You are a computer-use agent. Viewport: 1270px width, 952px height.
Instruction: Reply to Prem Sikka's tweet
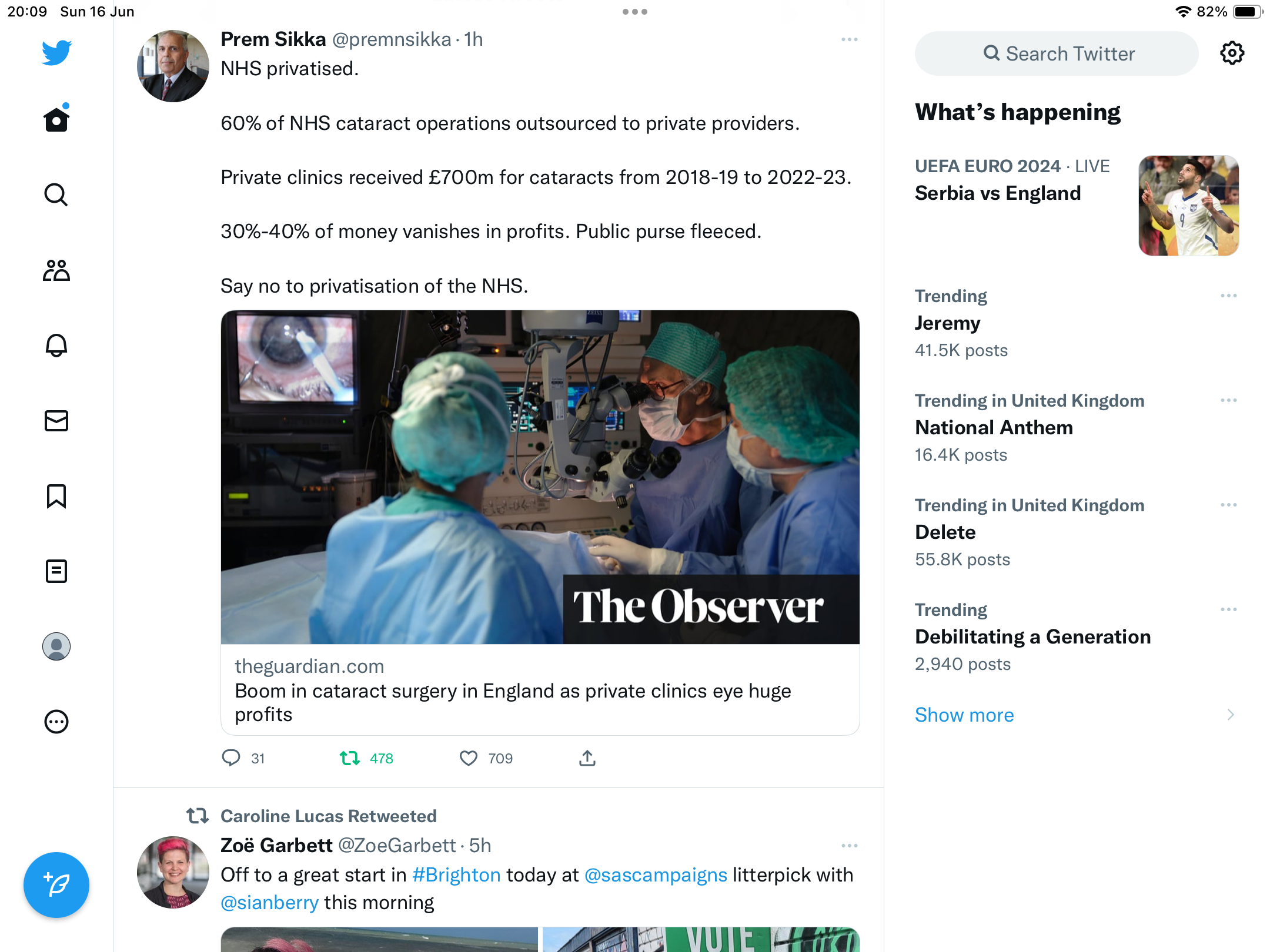(231, 758)
